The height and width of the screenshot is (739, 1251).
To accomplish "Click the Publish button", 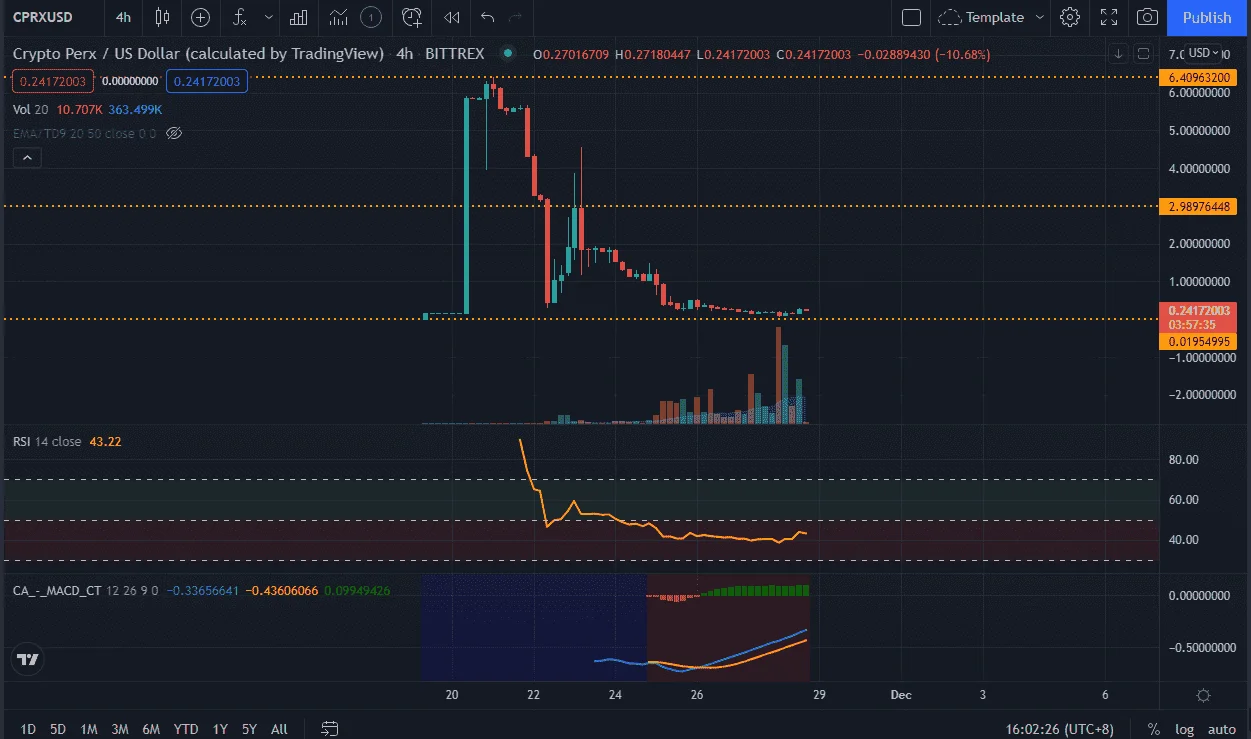I will pos(1207,17).
